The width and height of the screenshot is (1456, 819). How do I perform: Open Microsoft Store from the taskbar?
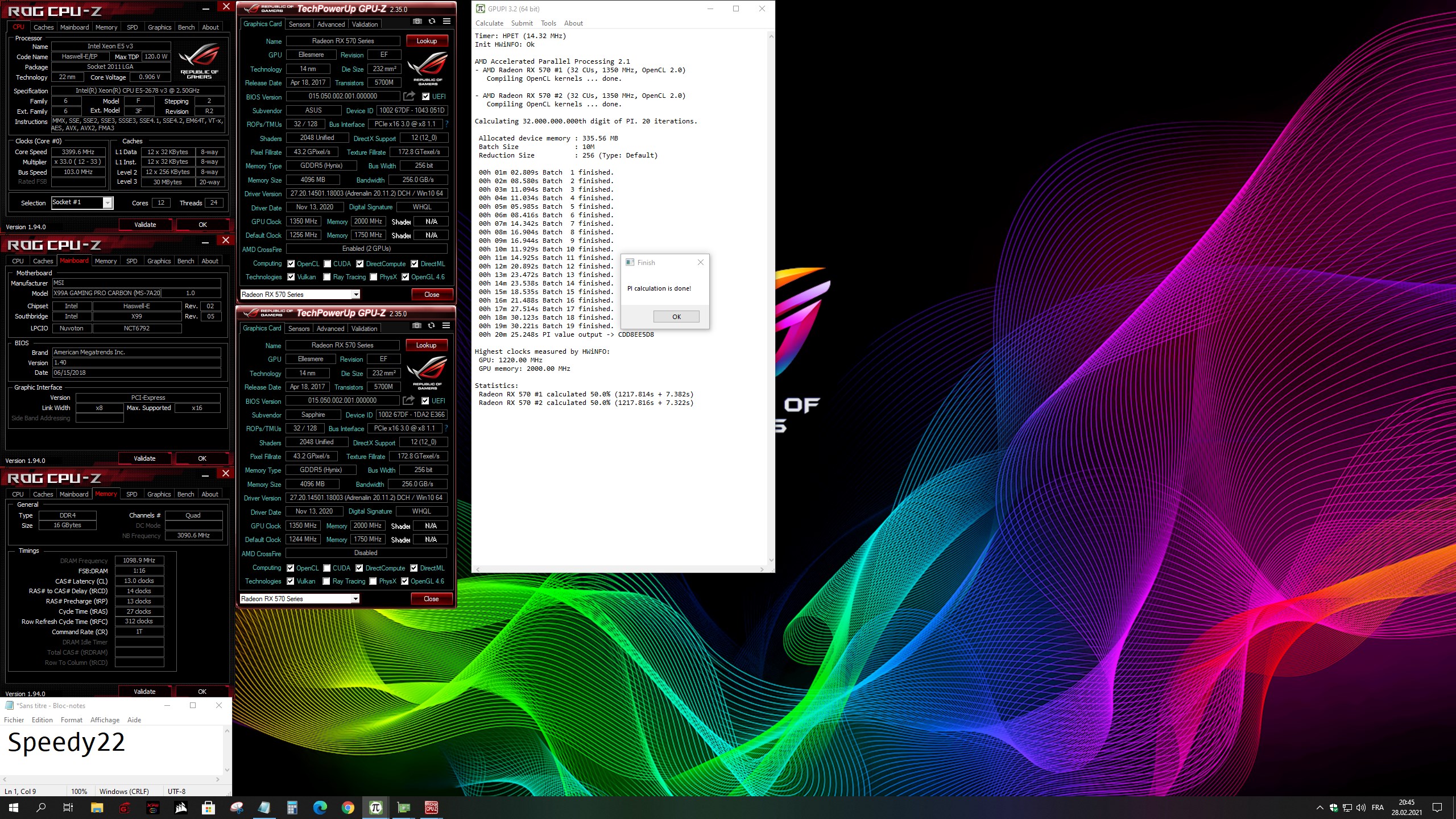(x=208, y=808)
